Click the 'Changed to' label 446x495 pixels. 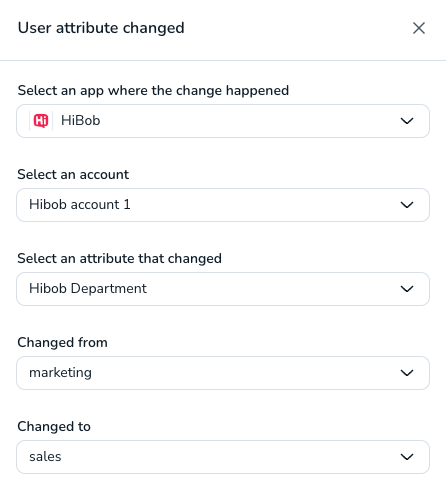[54, 426]
